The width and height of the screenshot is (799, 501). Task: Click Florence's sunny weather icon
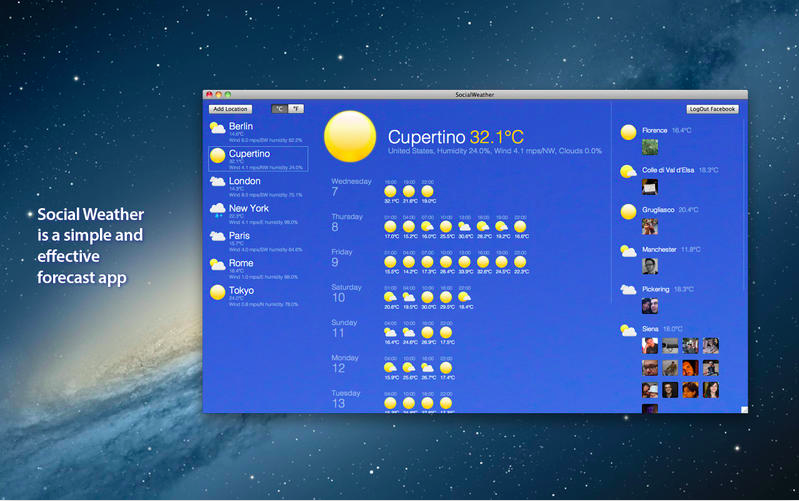point(628,132)
